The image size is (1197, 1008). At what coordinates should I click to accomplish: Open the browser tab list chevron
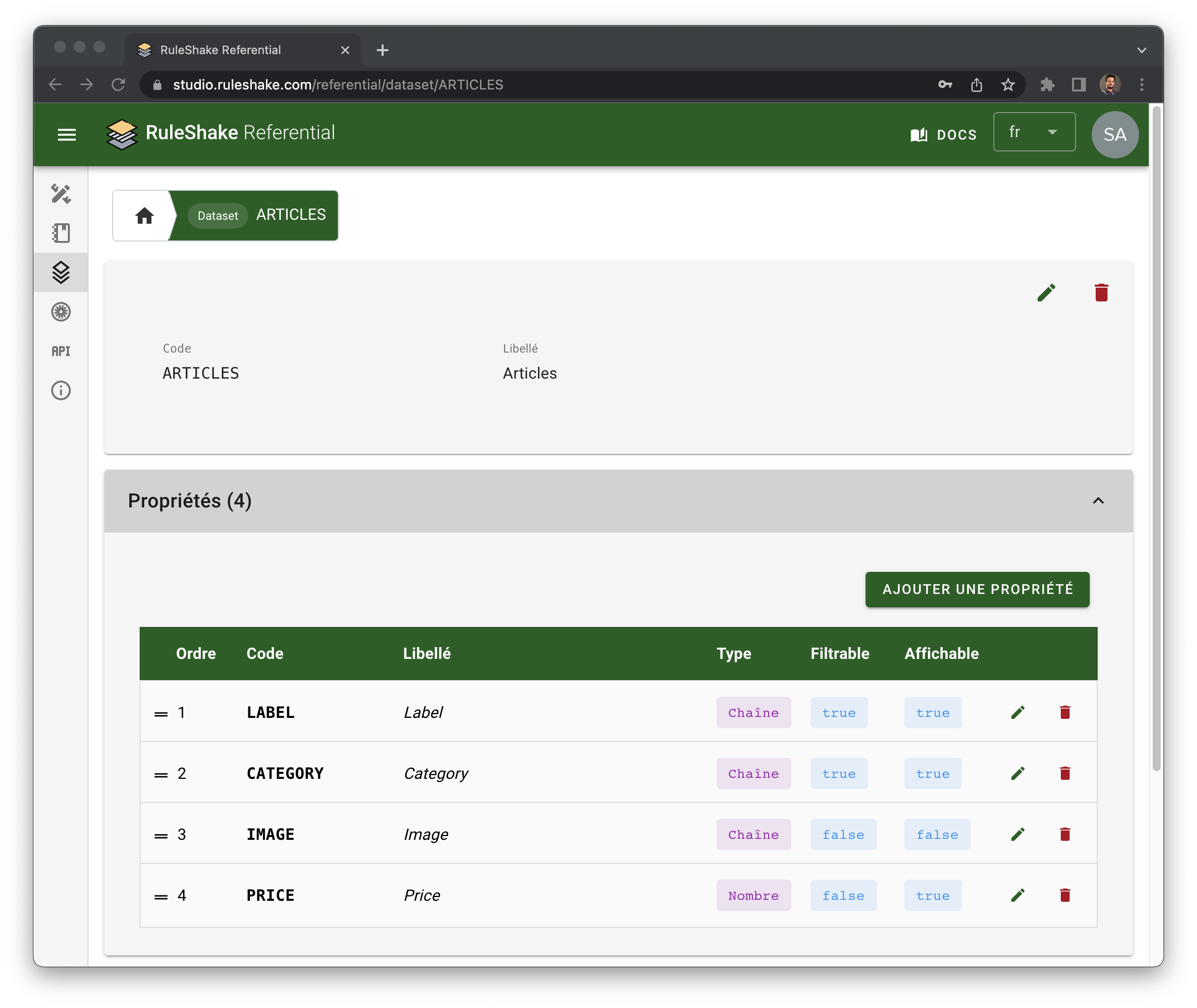[1141, 50]
